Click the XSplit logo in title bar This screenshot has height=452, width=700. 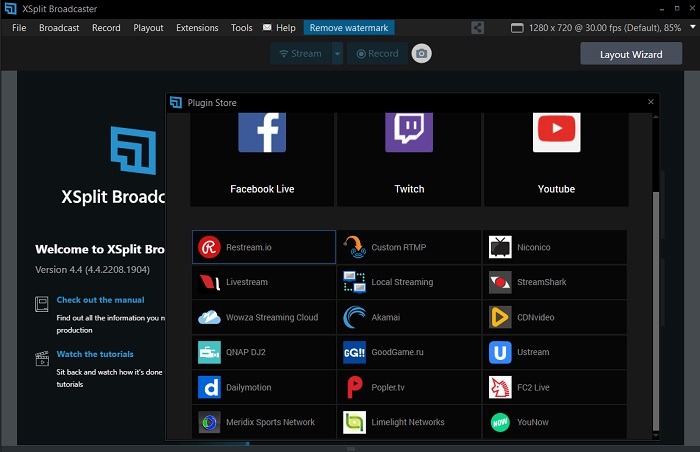[x=10, y=8]
